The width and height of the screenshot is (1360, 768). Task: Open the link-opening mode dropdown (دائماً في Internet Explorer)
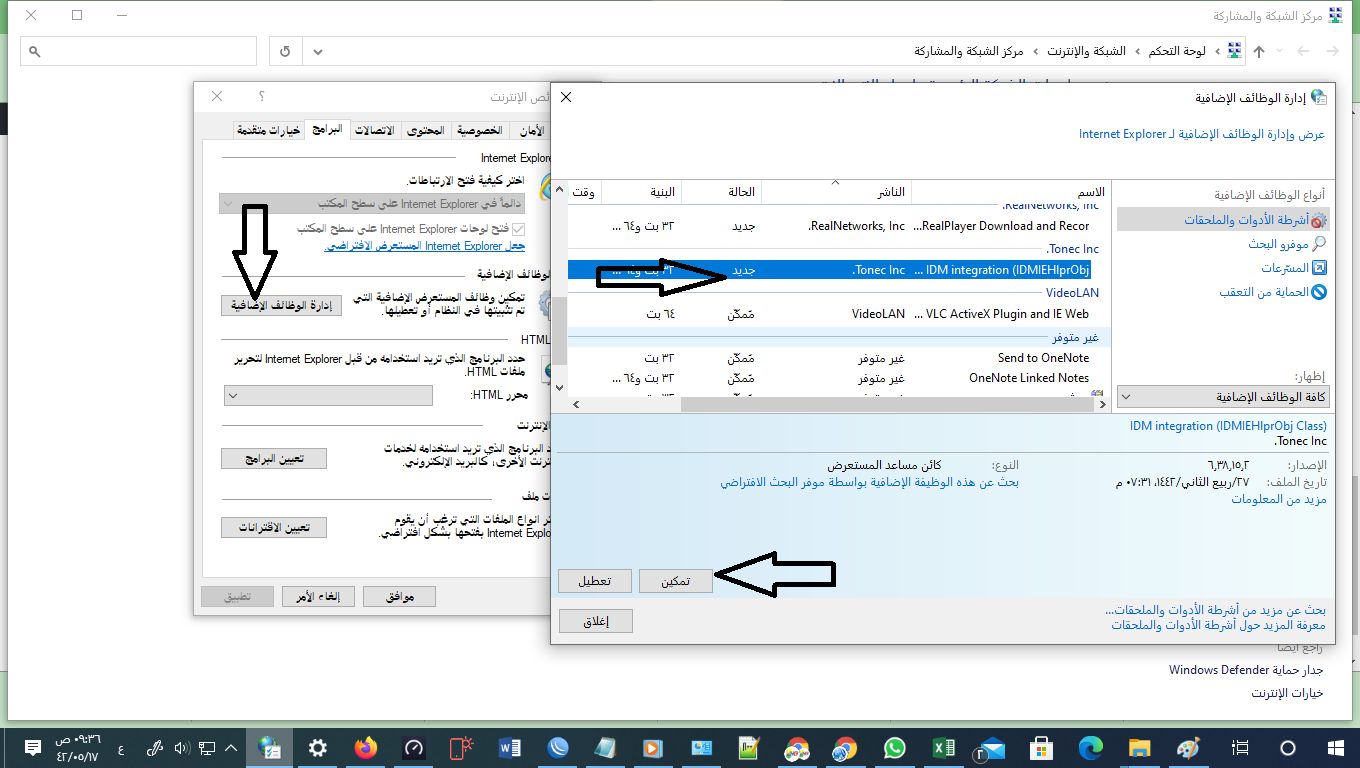pos(372,204)
